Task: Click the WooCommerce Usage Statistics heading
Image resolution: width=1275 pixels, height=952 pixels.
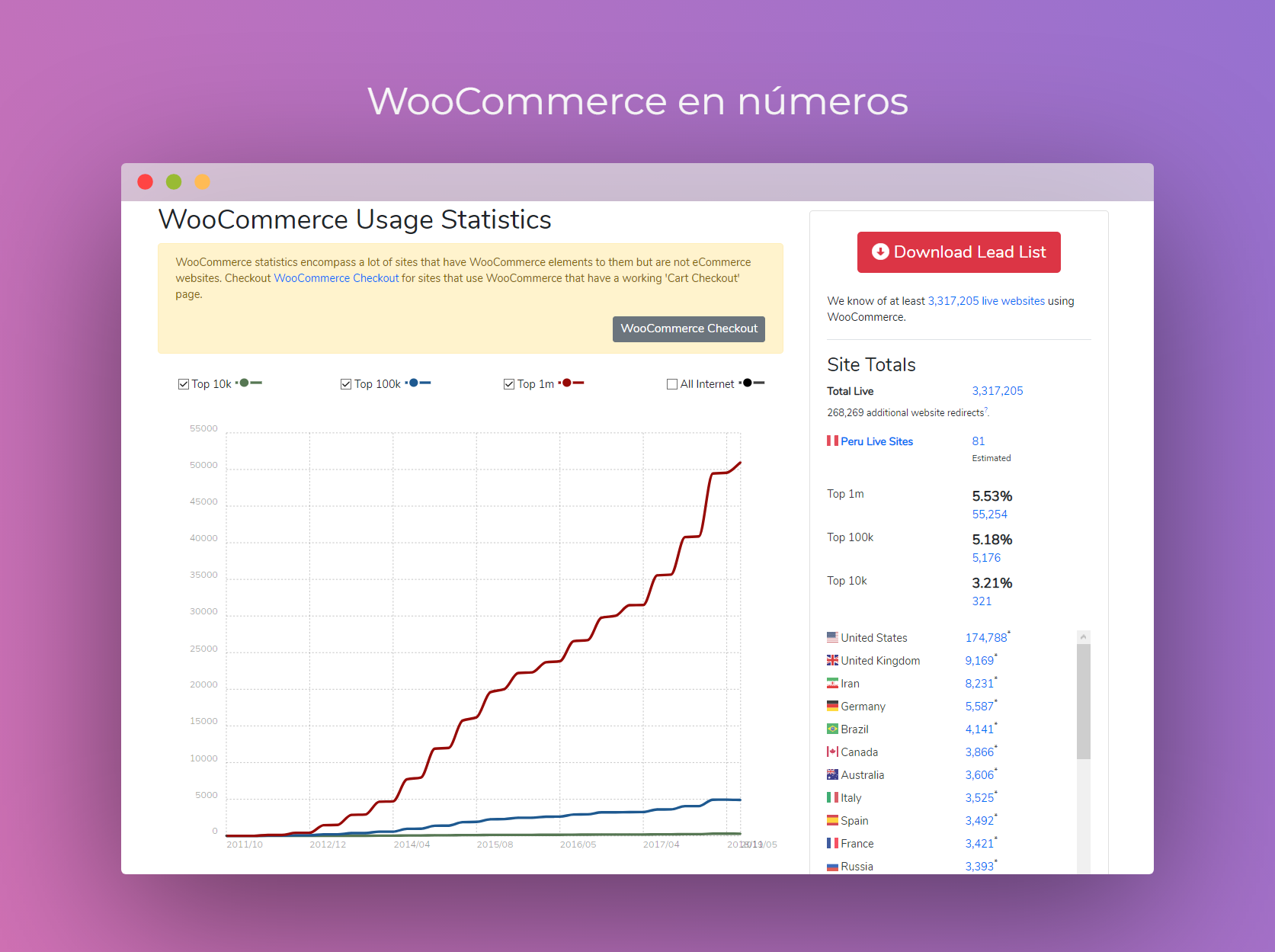Action: pos(354,220)
